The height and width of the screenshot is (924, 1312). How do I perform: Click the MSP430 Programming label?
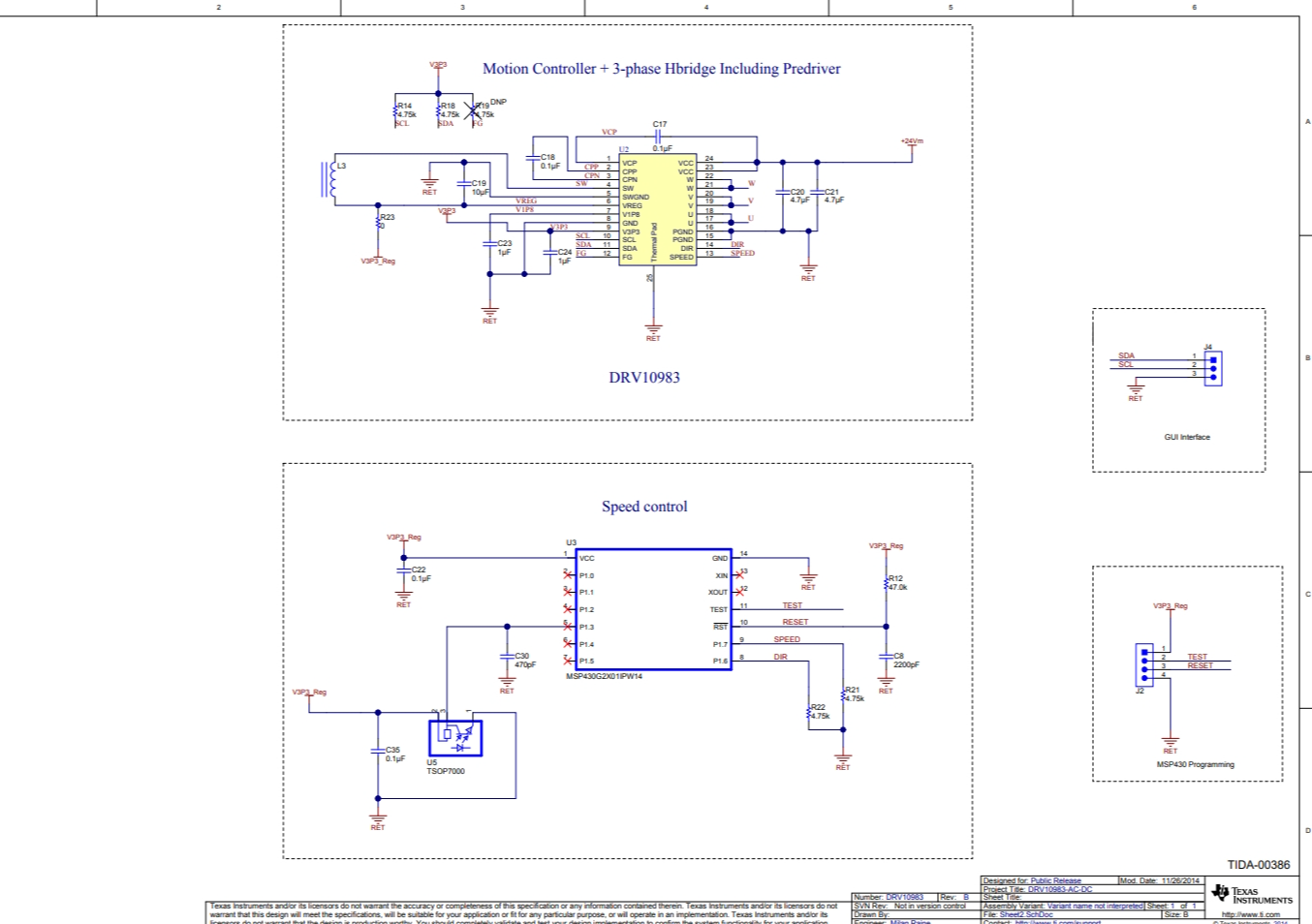(1196, 765)
